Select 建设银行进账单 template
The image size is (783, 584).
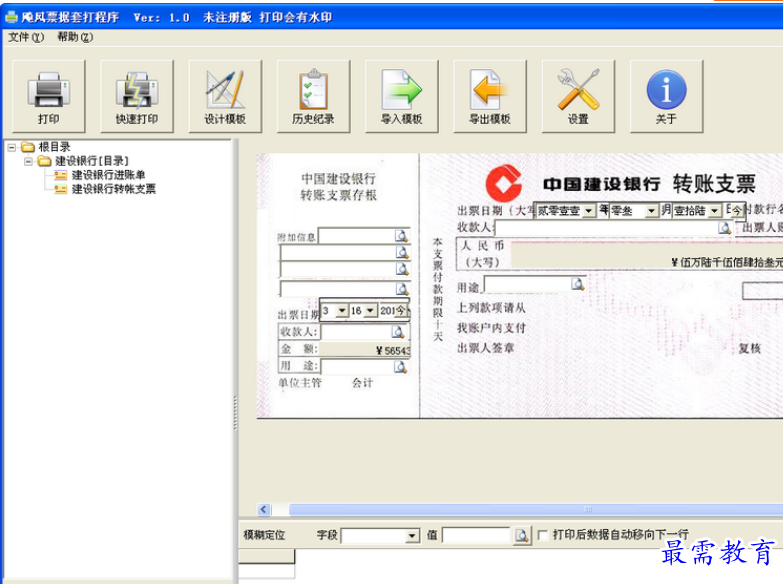[x=108, y=175]
